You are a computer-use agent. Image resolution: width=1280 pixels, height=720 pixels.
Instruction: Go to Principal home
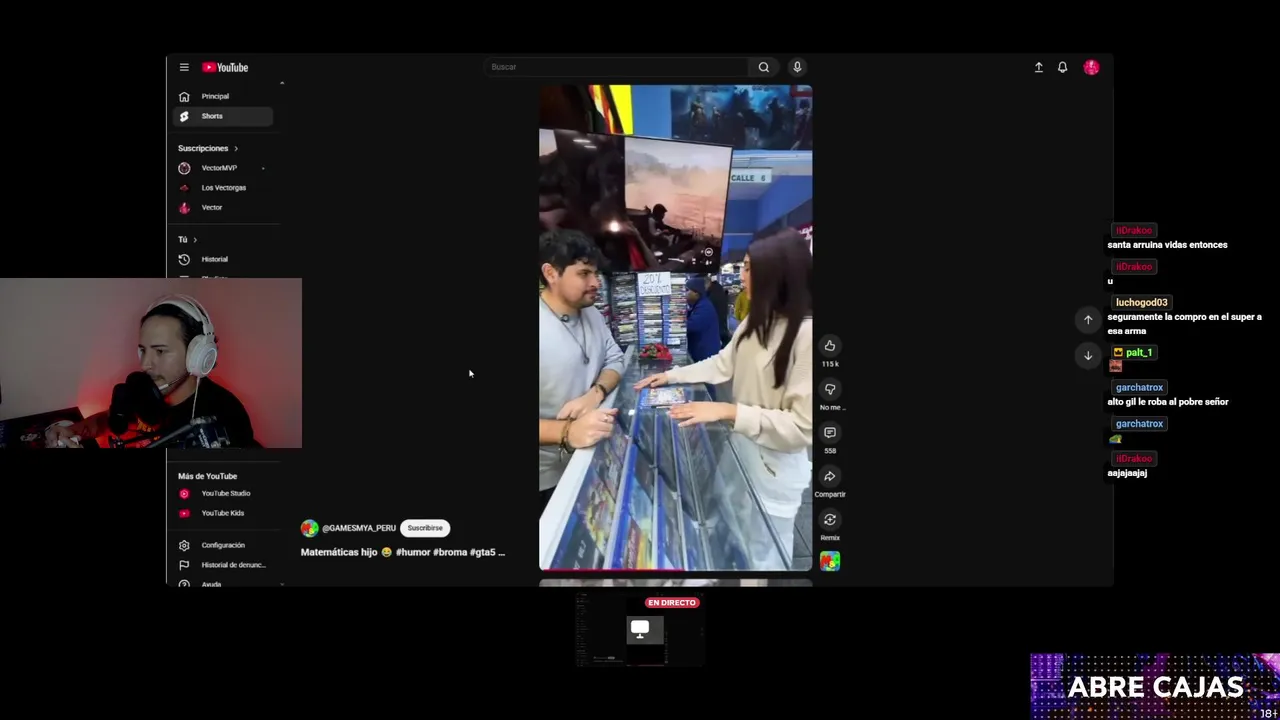222,96
